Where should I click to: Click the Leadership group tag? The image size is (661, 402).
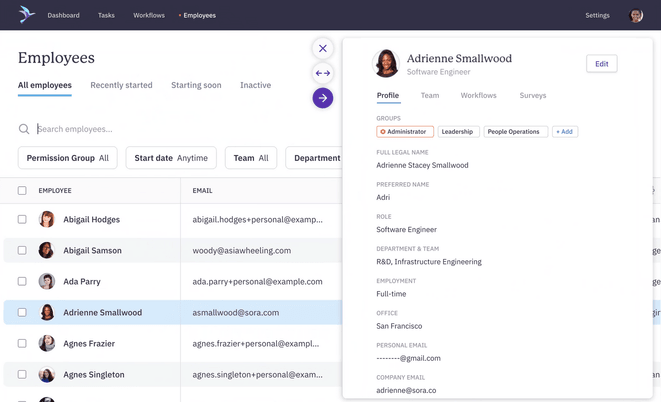point(459,131)
